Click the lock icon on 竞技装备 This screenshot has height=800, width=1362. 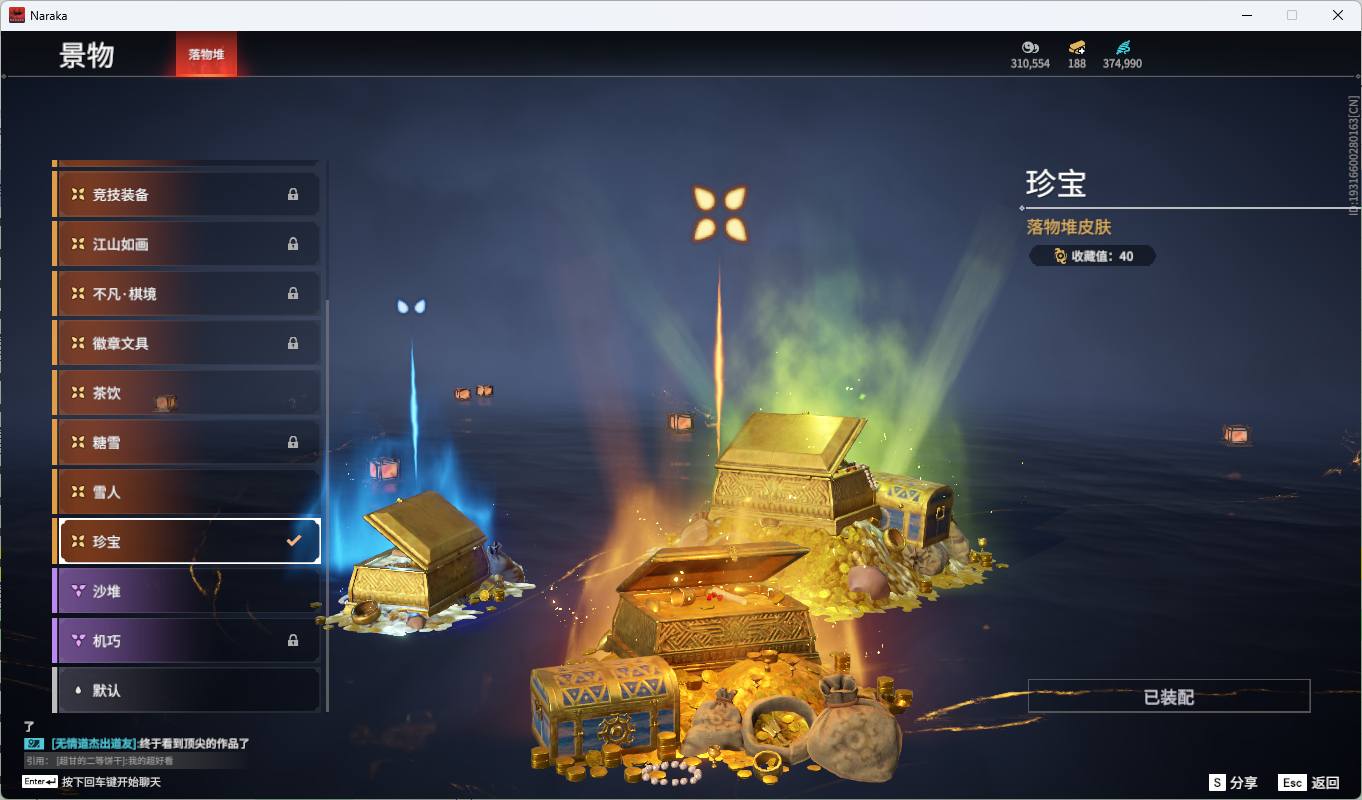[293, 194]
